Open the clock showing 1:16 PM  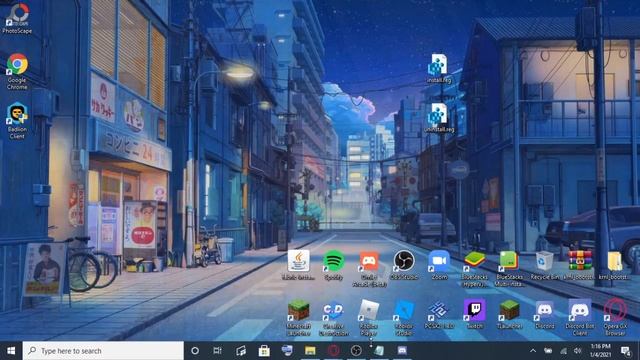pyautogui.click(x=600, y=351)
